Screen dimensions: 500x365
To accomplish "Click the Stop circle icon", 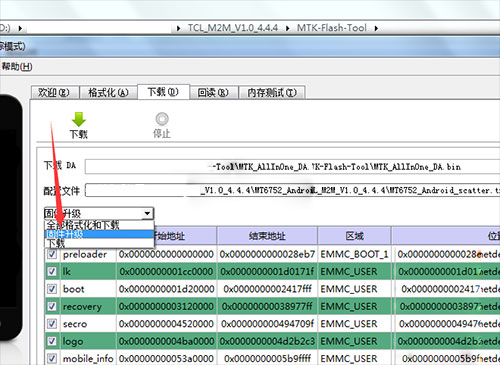I will 162,119.
